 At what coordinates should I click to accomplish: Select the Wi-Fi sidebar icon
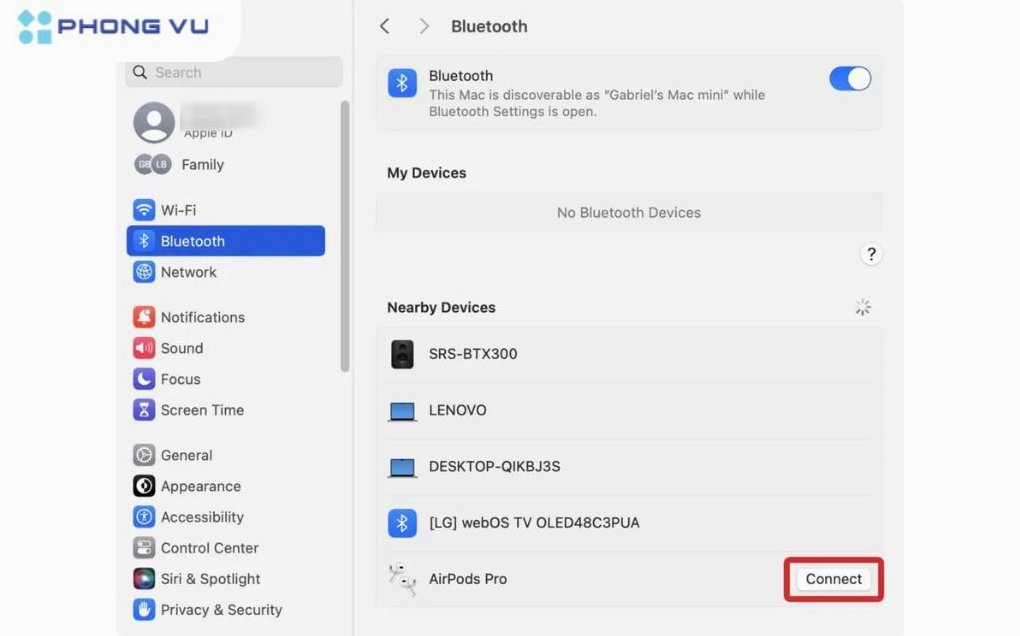click(145, 210)
